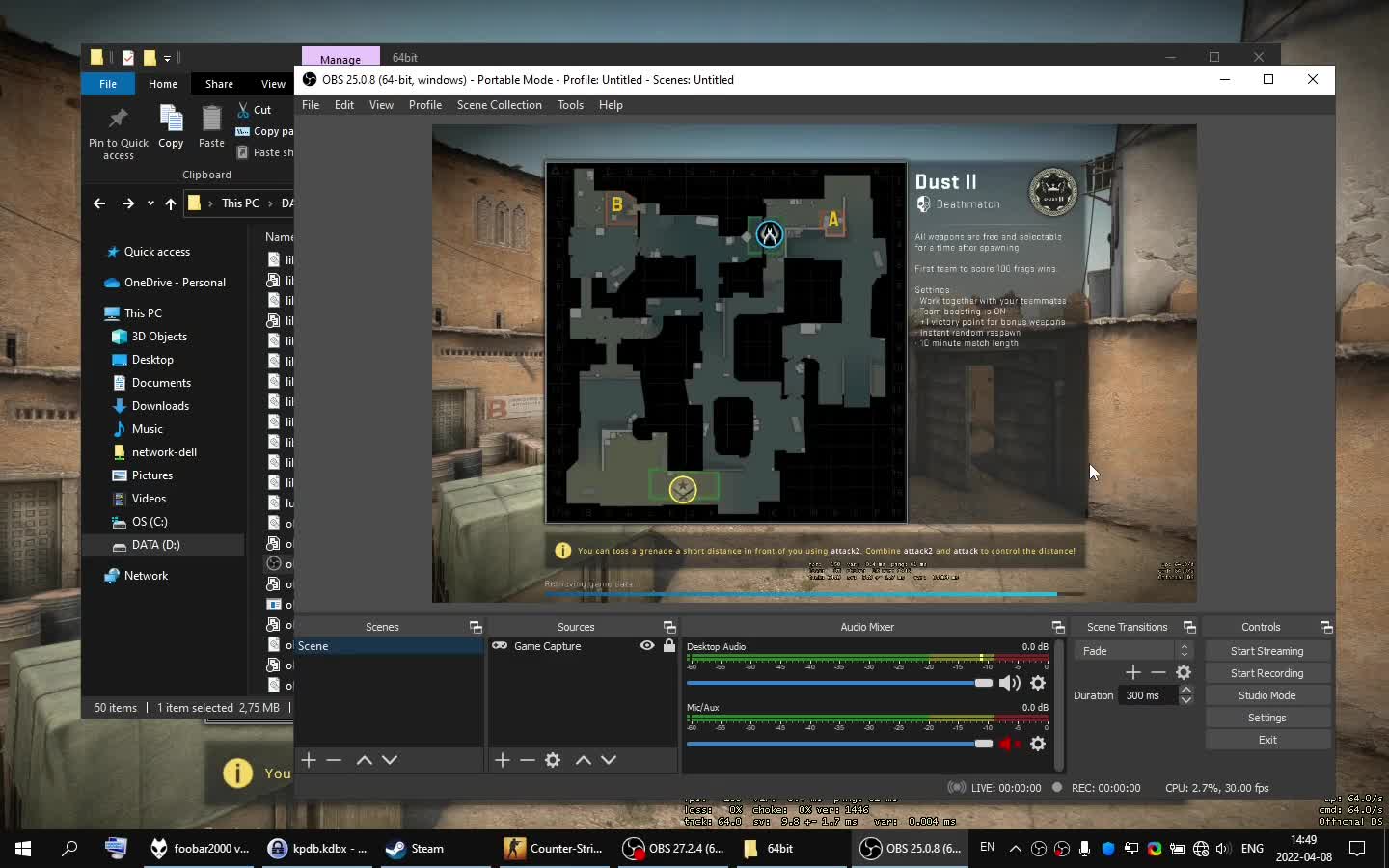Open Downloads folder in Explorer sidebar
Image resolution: width=1389 pixels, height=868 pixels.
click(x=160, y=406)
